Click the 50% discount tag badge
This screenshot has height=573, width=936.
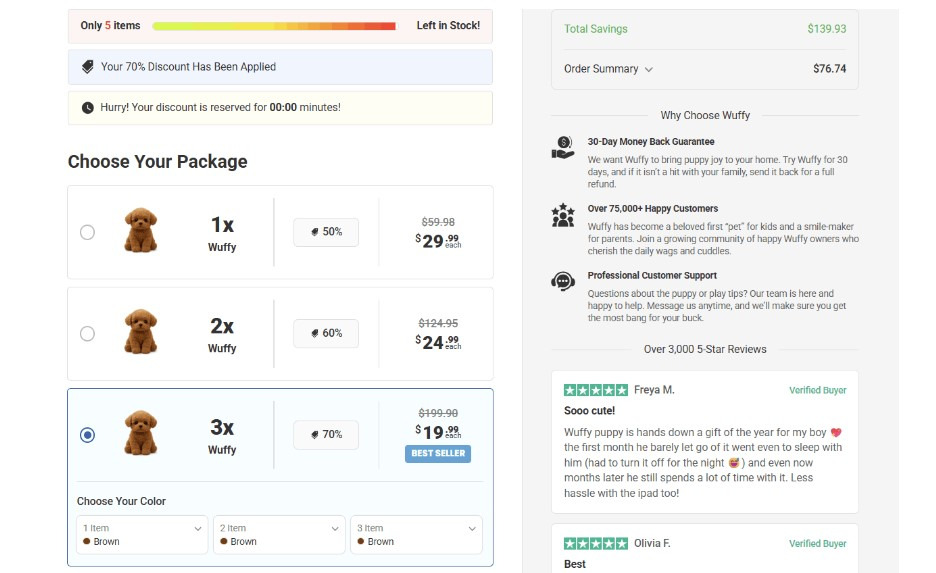tap(325, 232)
